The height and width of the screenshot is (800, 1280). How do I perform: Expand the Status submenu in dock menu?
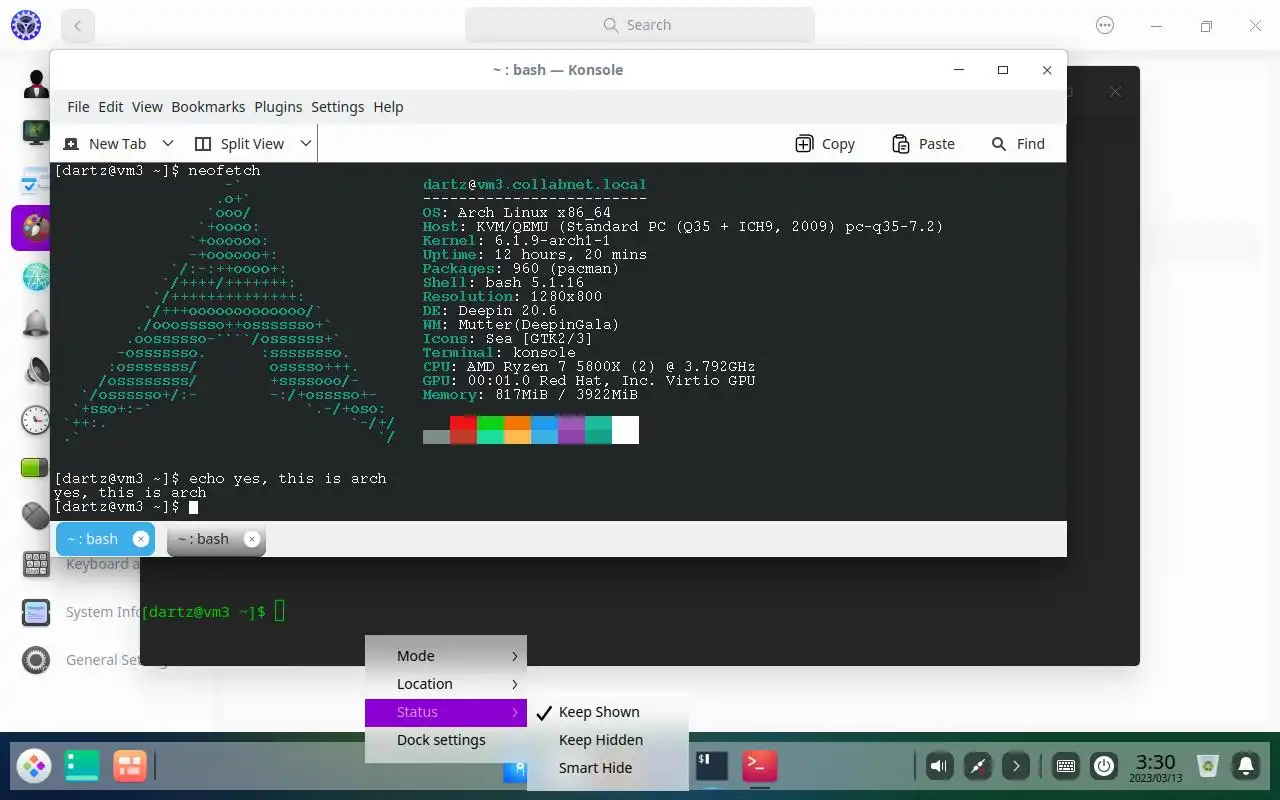tap(446, 712)
